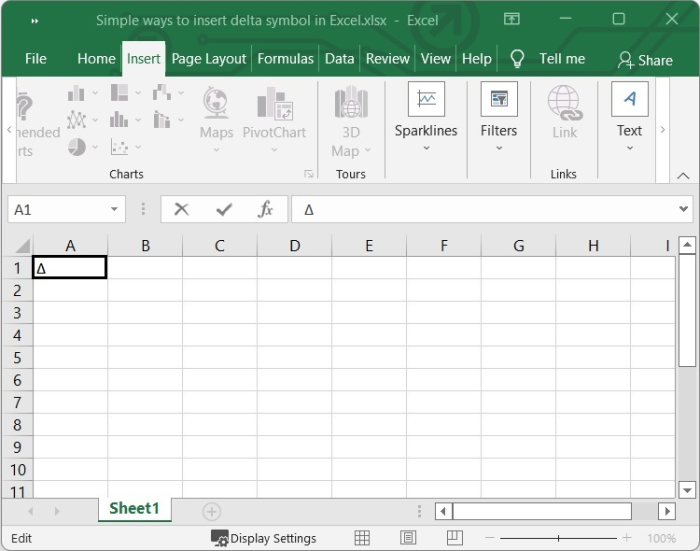Viewport: 700px width, 551px height.
Task: Switch to Normal view in status bar
Action: click(362, 538)
